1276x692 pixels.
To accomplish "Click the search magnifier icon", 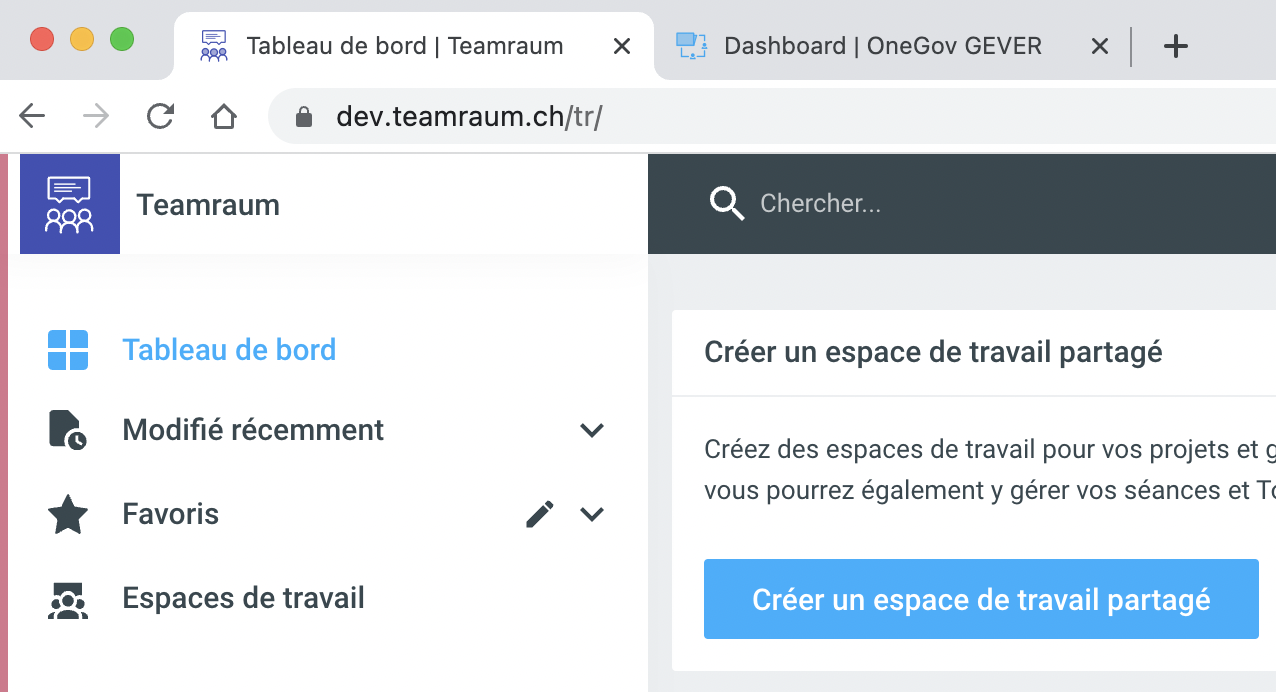I will click(x=727, y=204).
